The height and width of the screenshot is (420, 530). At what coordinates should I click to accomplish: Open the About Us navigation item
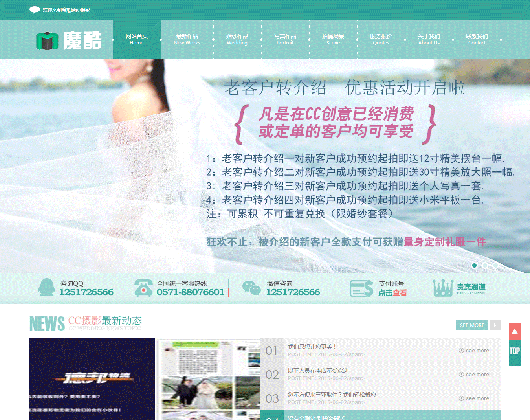click(x=429, y=39)
